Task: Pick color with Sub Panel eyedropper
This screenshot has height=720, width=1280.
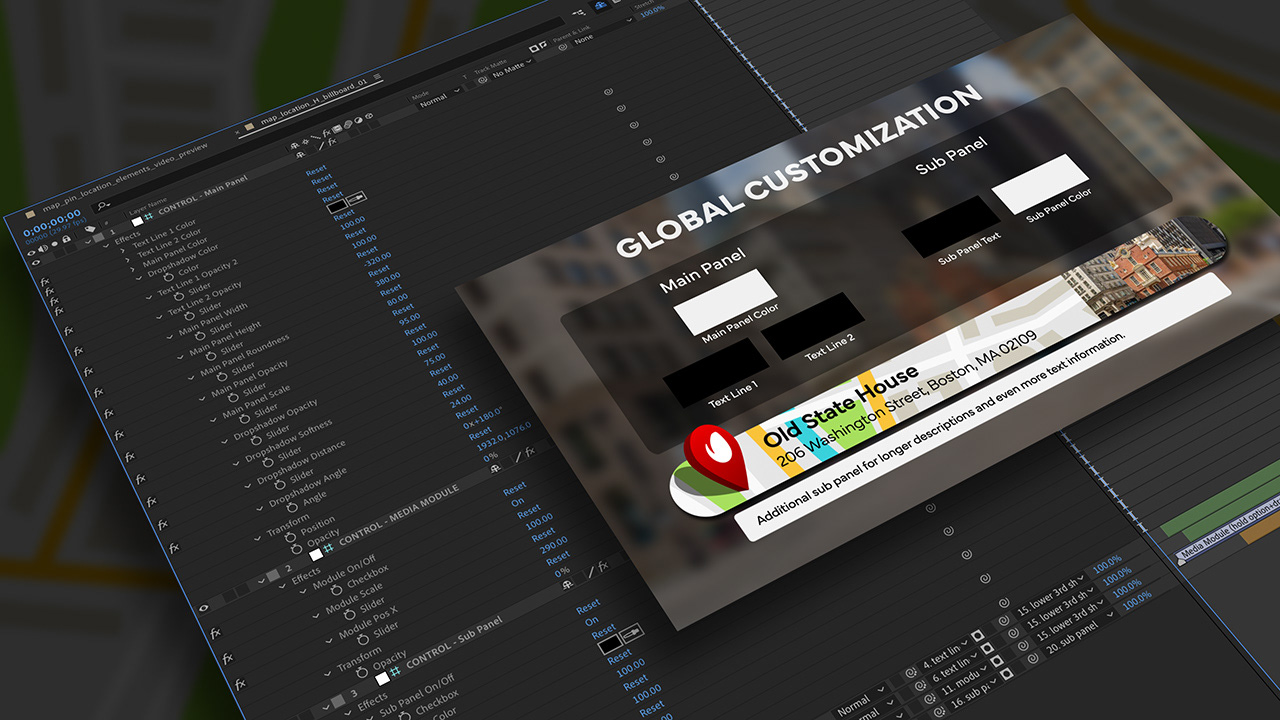Action: pyautogui.click(x=632, y=632)
